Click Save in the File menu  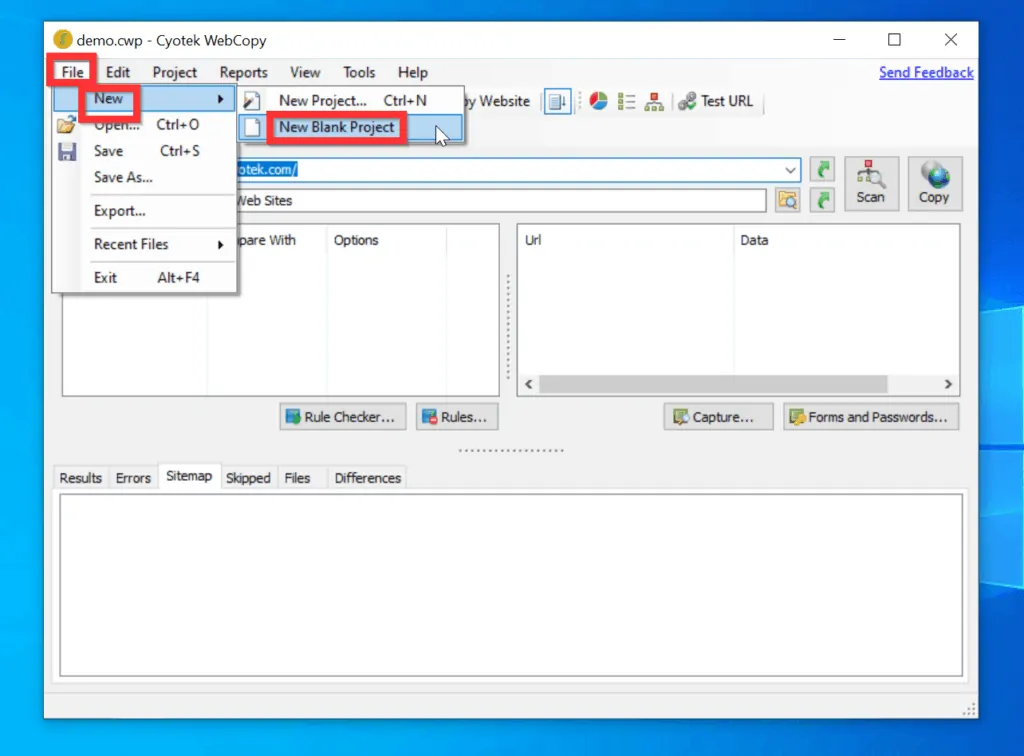click(144, 151)
